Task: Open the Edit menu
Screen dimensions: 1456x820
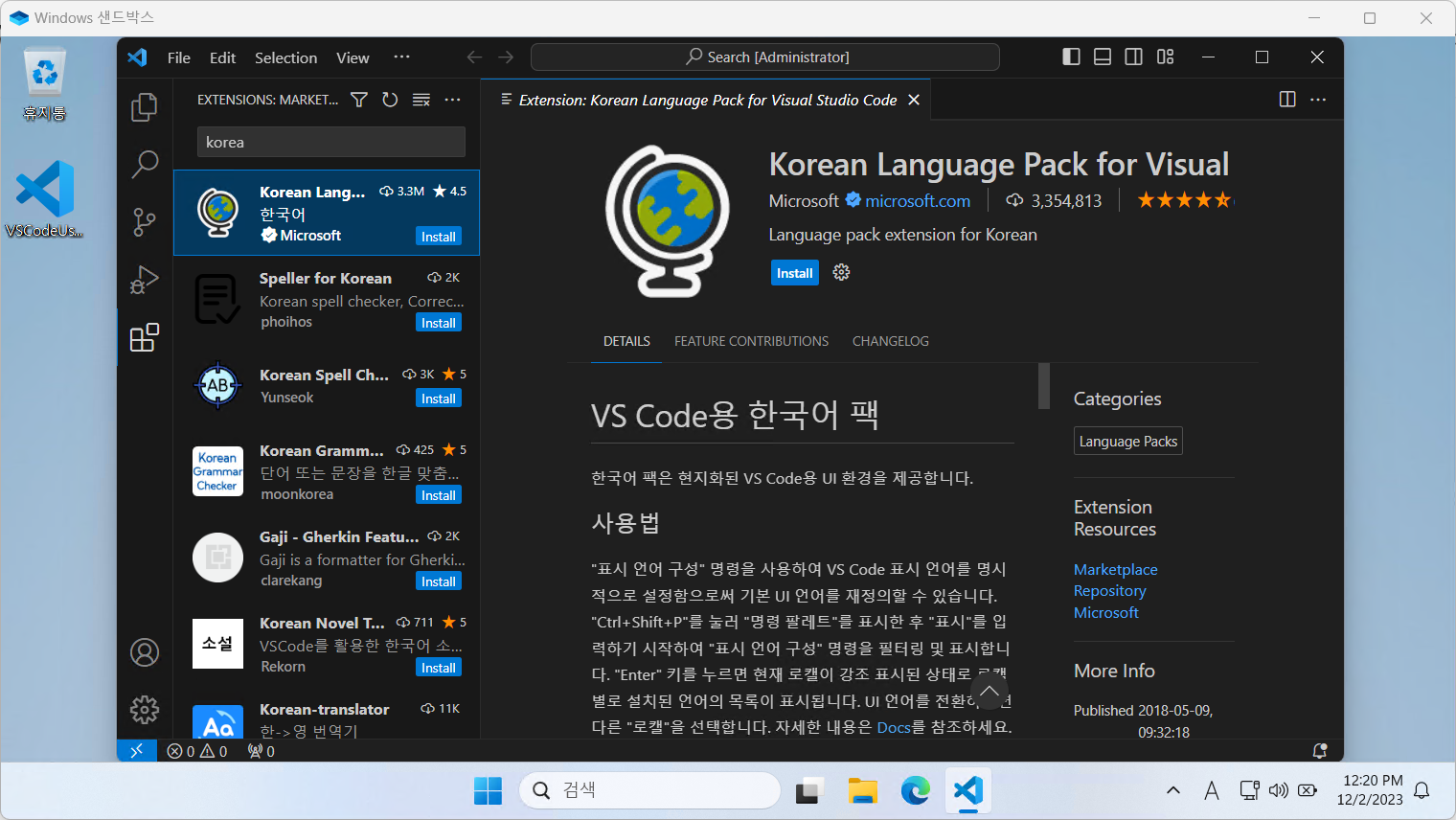Action: pyautogui.click(x=222, y=57)
